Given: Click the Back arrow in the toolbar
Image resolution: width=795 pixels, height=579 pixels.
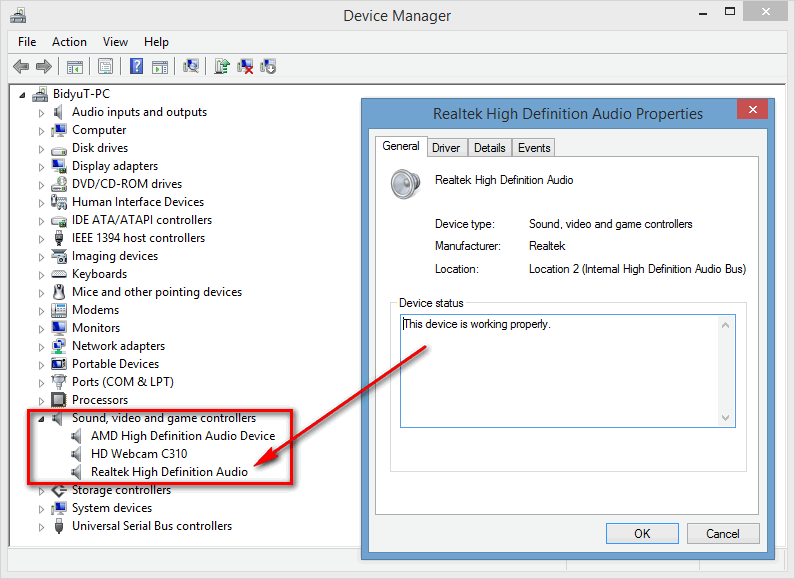Looking at the screenshot, I should [21, 66].
